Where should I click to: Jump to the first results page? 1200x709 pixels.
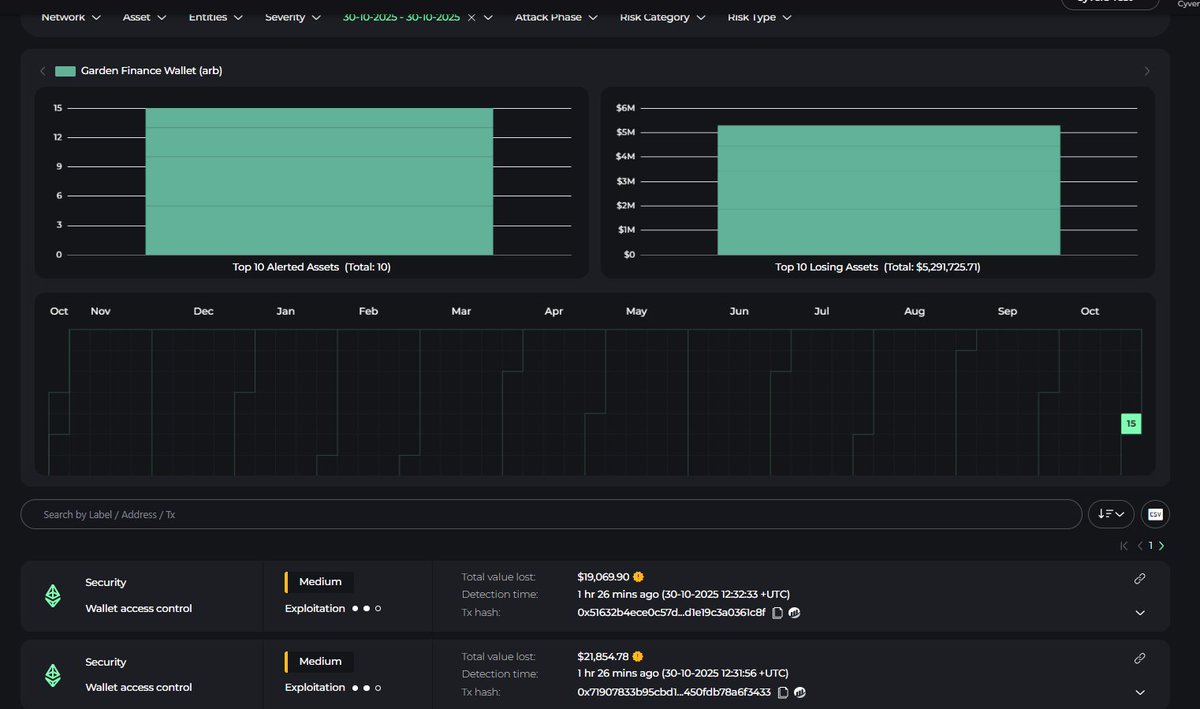click(x=1124, y=546)
